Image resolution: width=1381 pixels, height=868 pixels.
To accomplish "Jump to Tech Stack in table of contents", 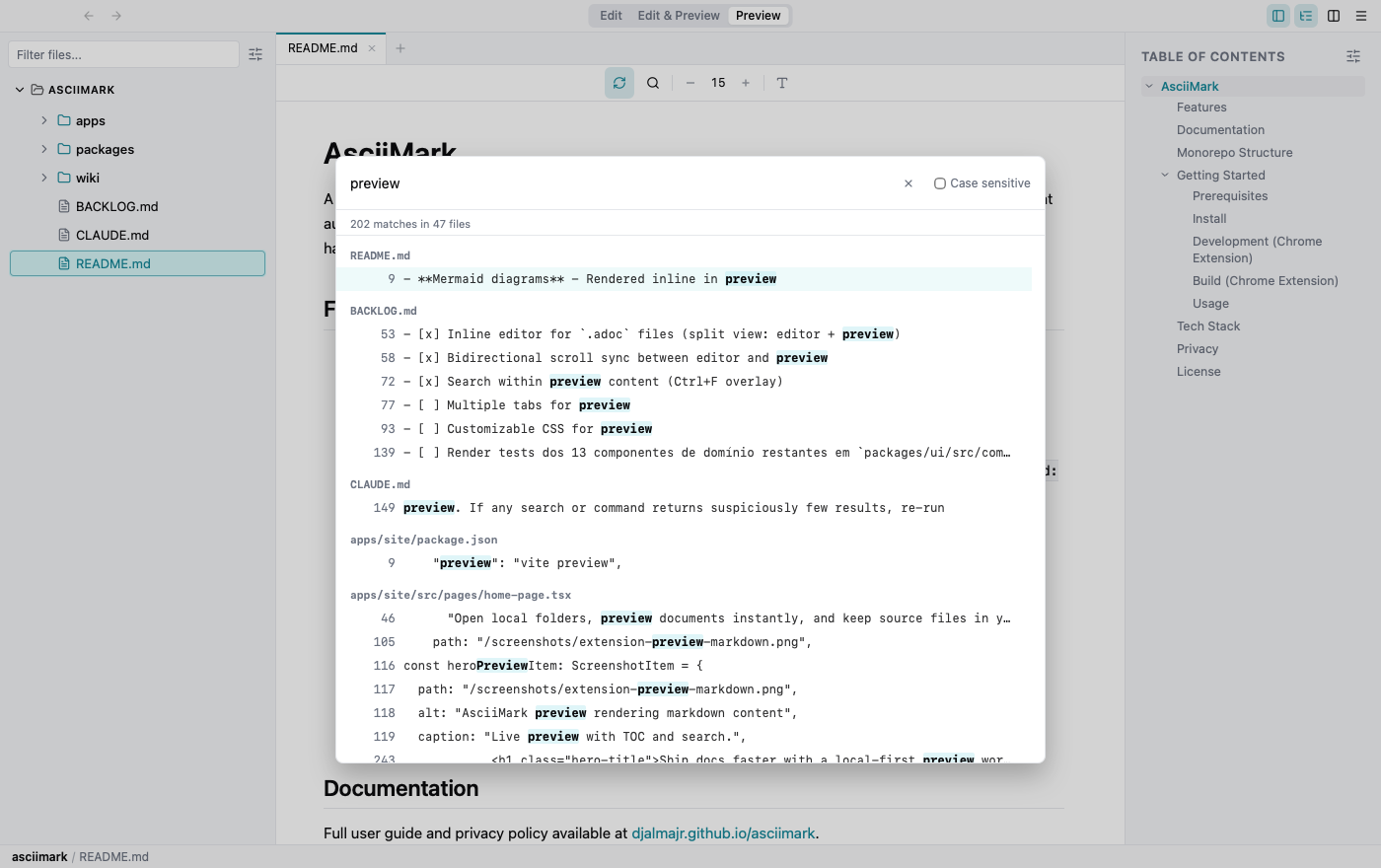I will coord(1208,326).
